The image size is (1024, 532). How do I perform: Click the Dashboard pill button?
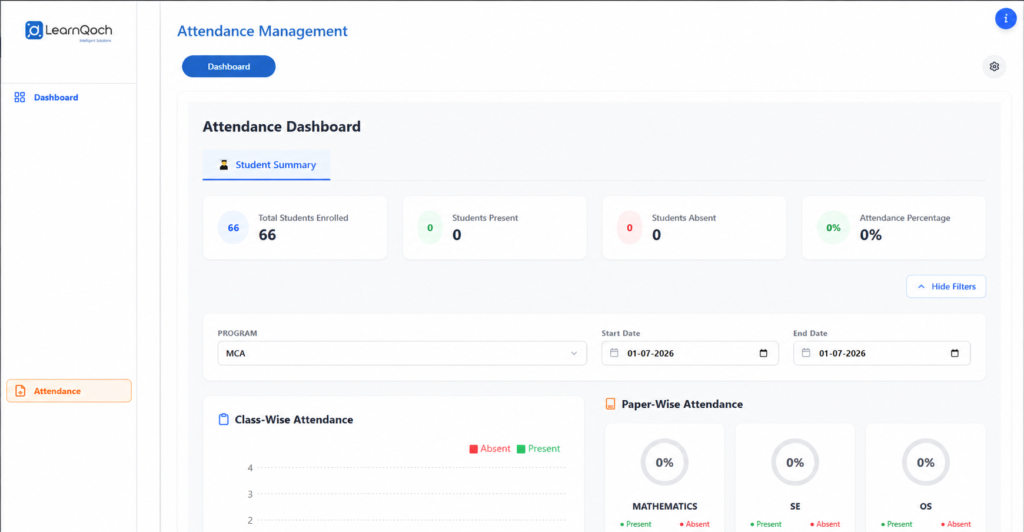(x=229, y=67)
